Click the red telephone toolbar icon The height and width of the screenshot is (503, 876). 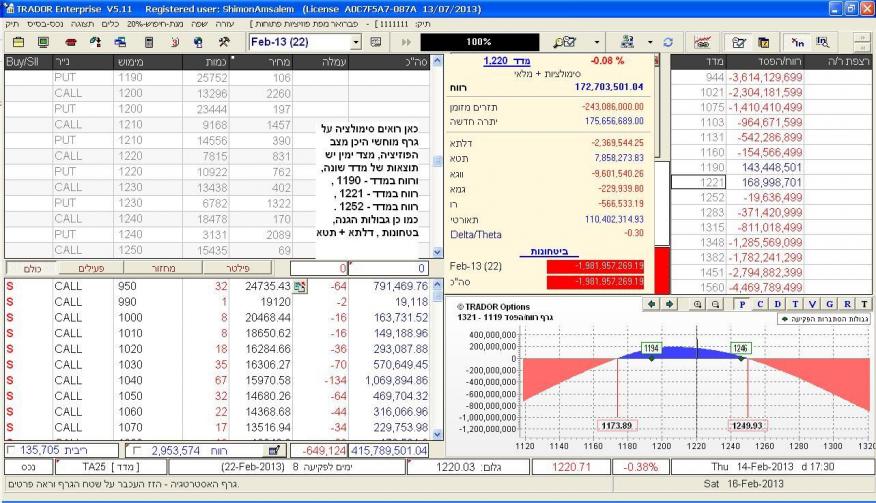(x=71, y=43)
